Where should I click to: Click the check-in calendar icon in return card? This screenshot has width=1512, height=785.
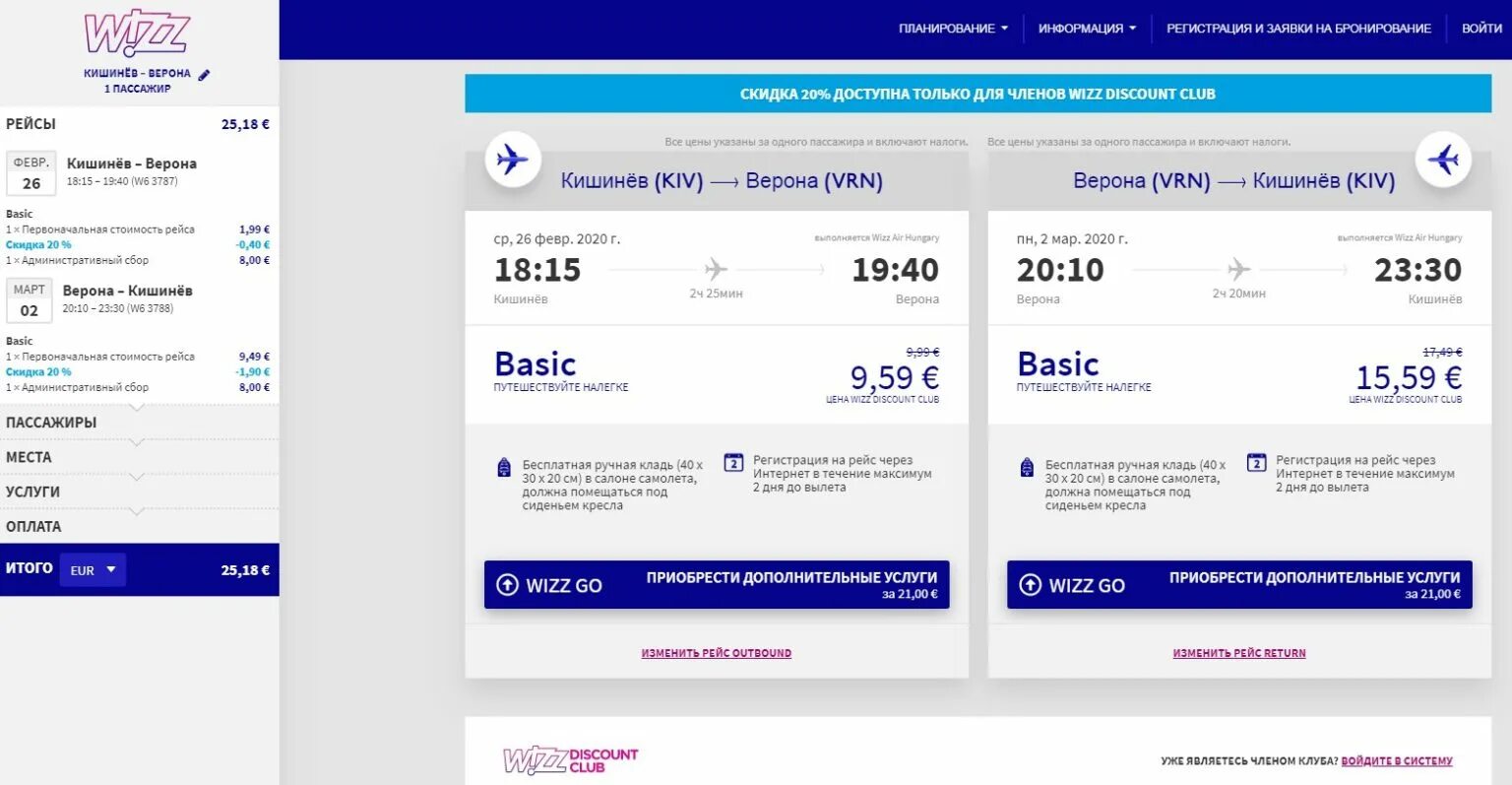1256,462
